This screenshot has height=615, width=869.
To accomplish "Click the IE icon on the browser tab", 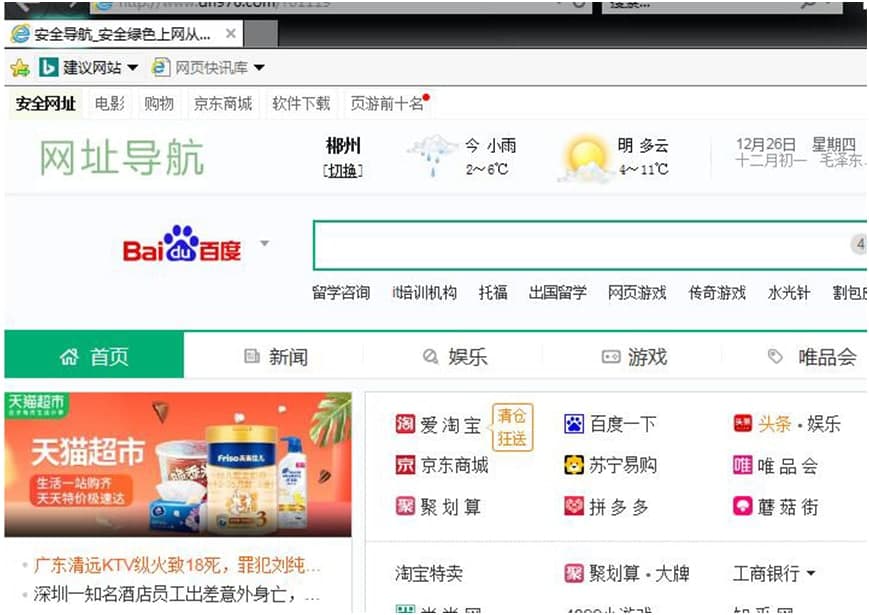I will coord(20,34).
